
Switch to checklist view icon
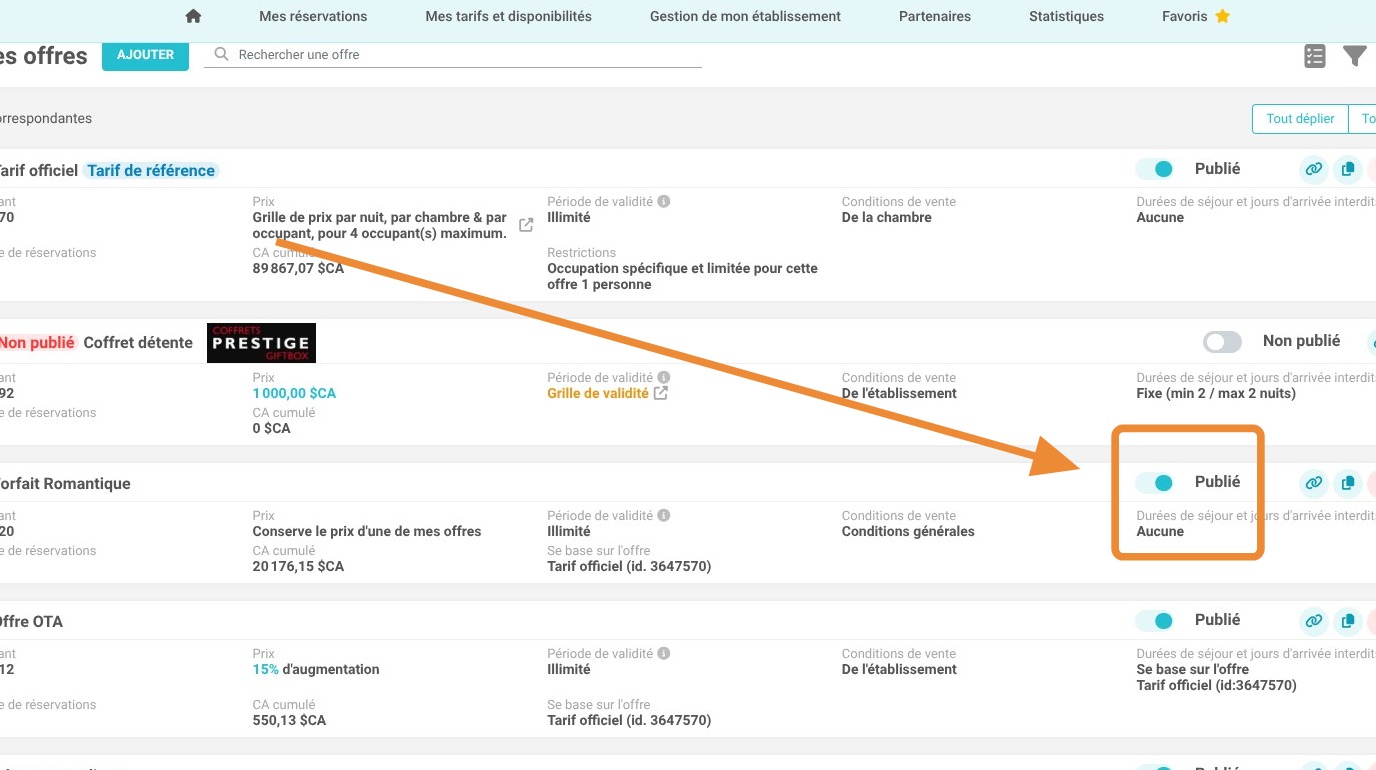(1315, 56)
